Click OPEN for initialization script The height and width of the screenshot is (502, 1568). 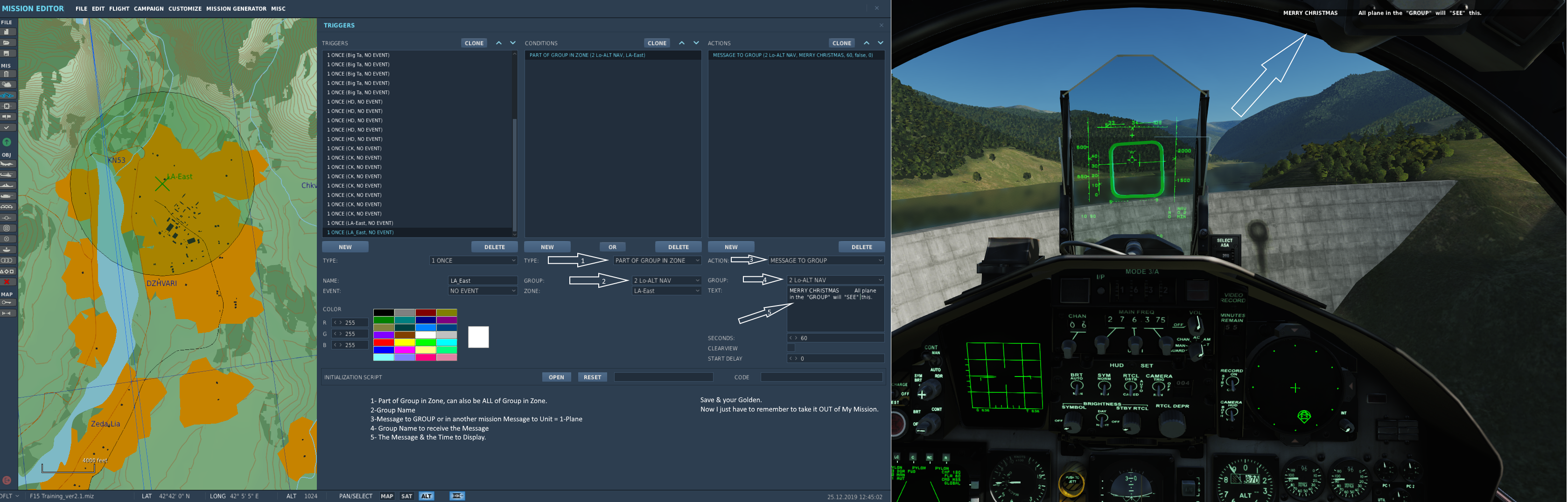[556, 377]
